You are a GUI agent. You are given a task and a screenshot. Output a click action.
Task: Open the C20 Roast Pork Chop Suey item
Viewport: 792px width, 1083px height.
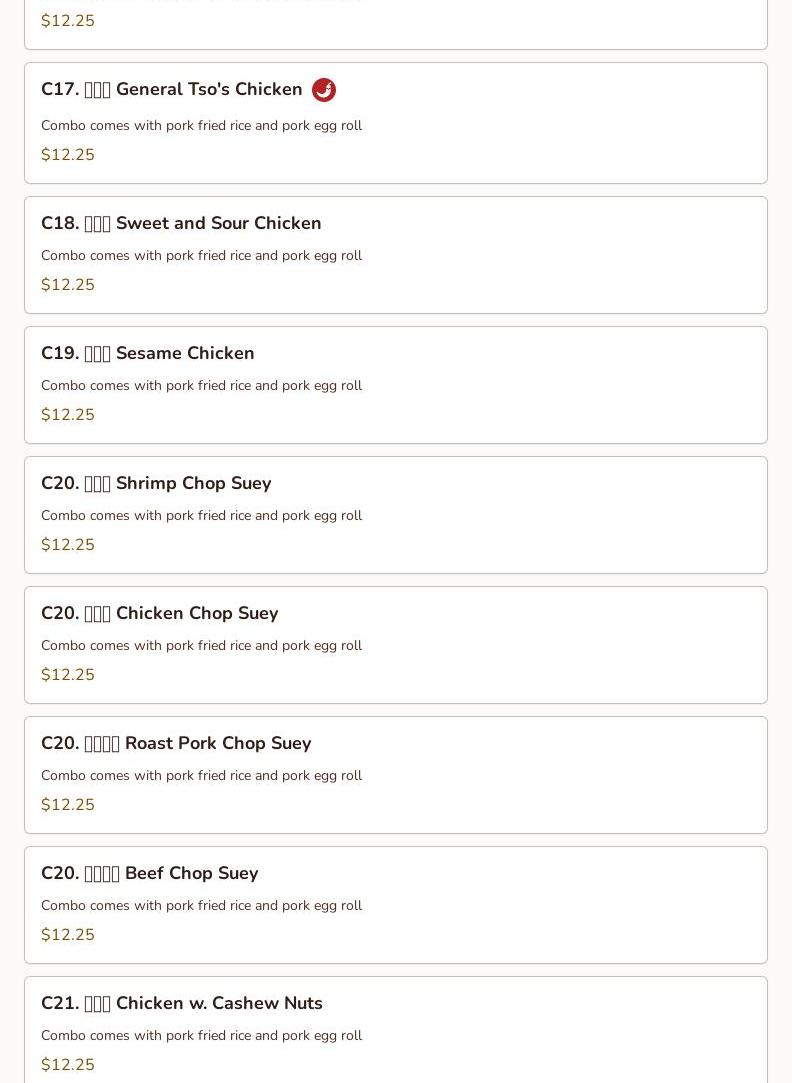point(176,743)
